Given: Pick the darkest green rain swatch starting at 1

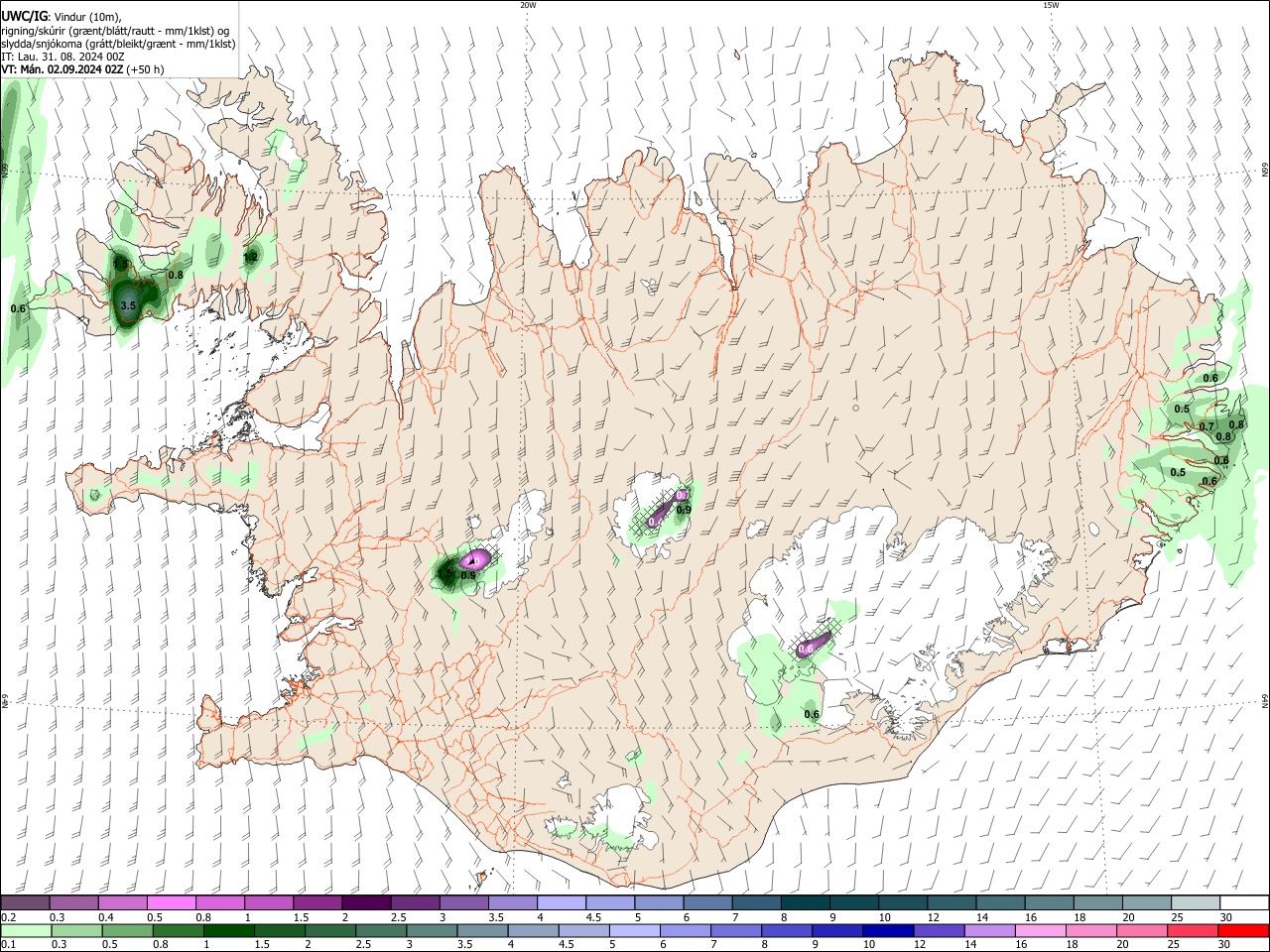Looking at the screenshot, I should point(229,930).
